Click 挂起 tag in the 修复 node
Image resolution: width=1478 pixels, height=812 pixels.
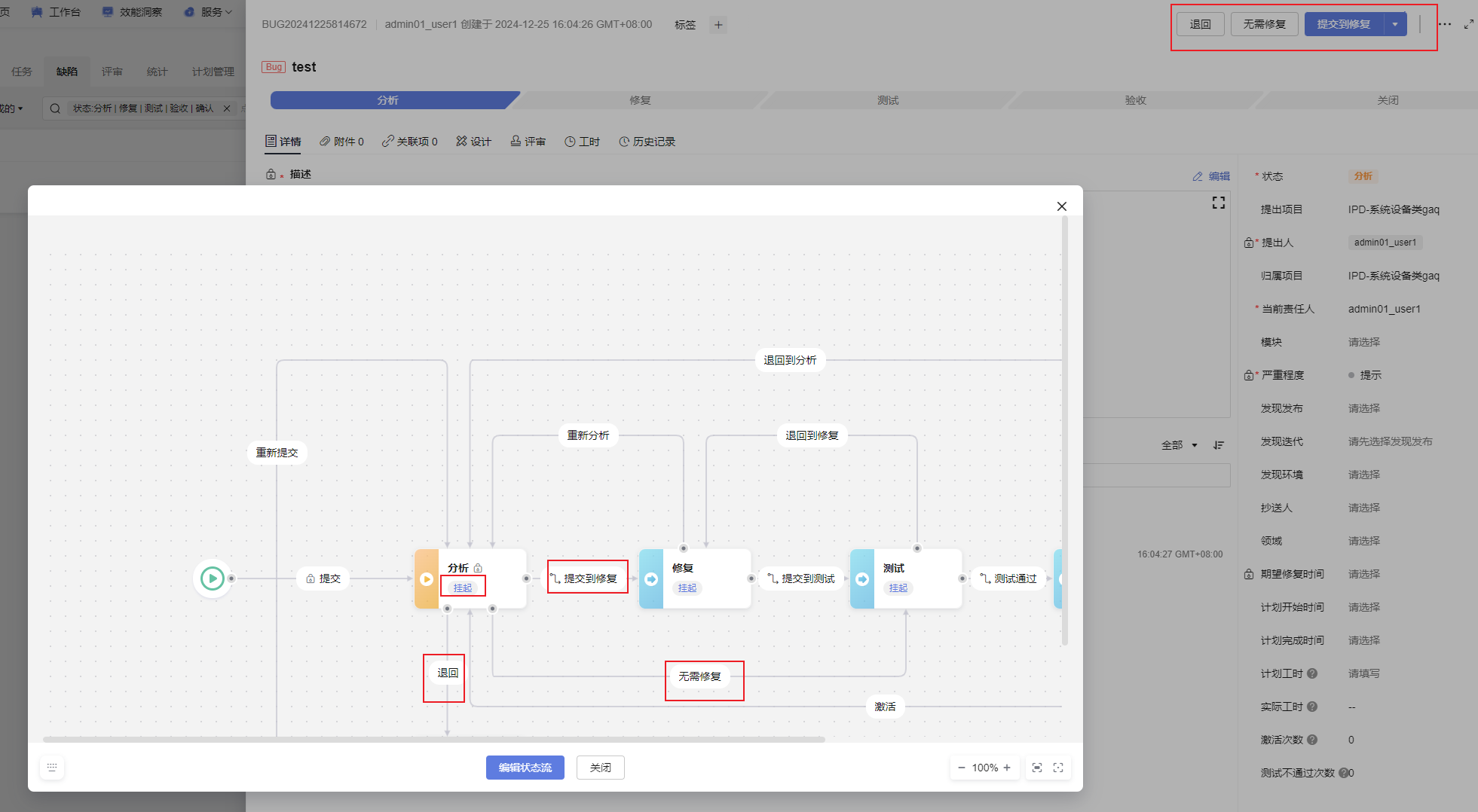coord(687,588)
